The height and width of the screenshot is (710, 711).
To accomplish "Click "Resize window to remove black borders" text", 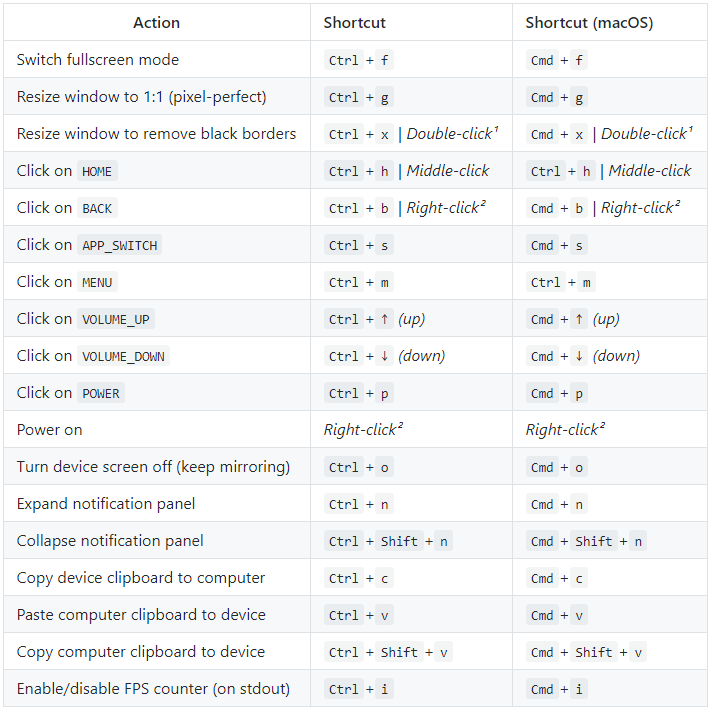I will tap(156, 134).
